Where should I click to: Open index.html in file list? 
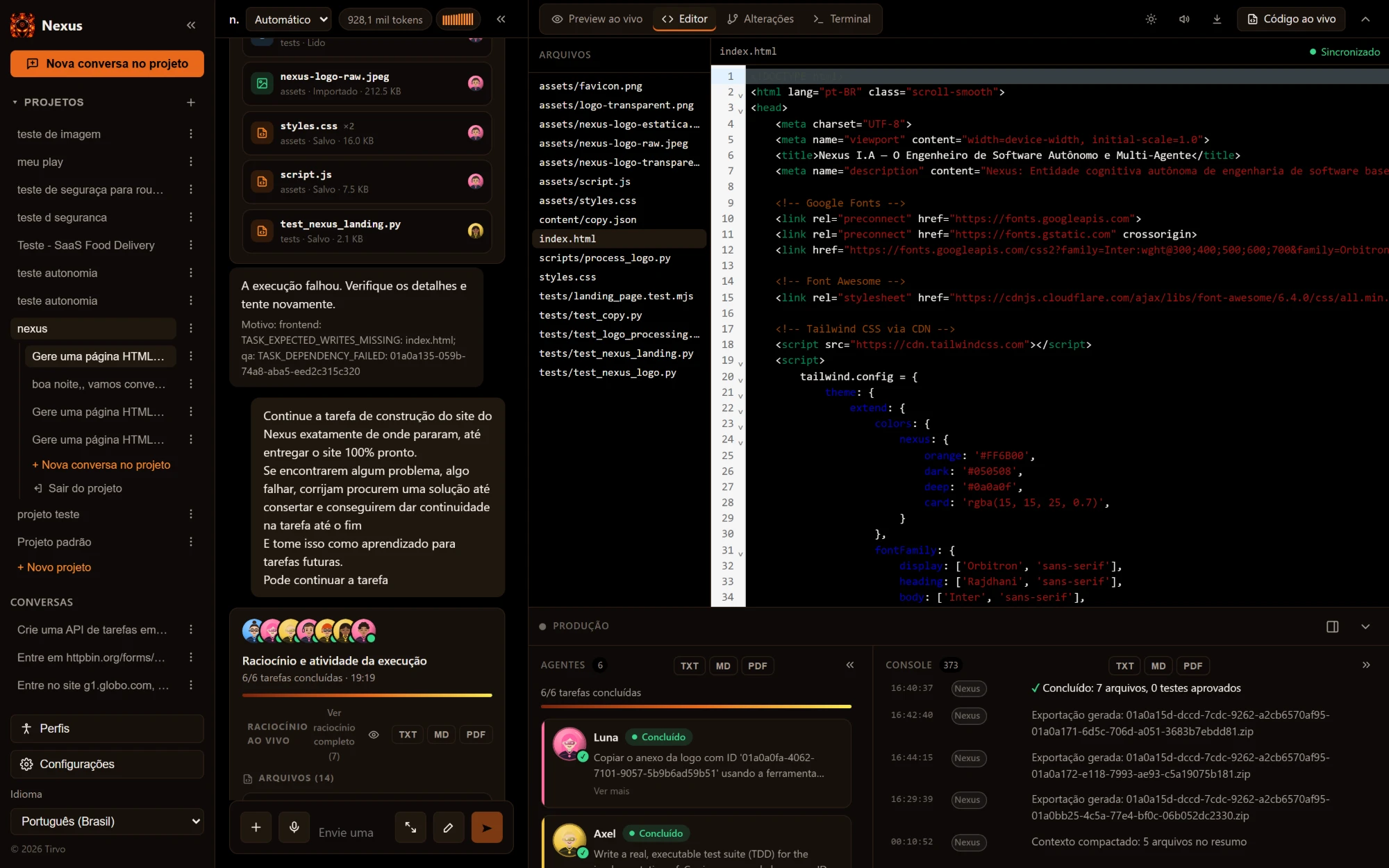pos(619,238)
